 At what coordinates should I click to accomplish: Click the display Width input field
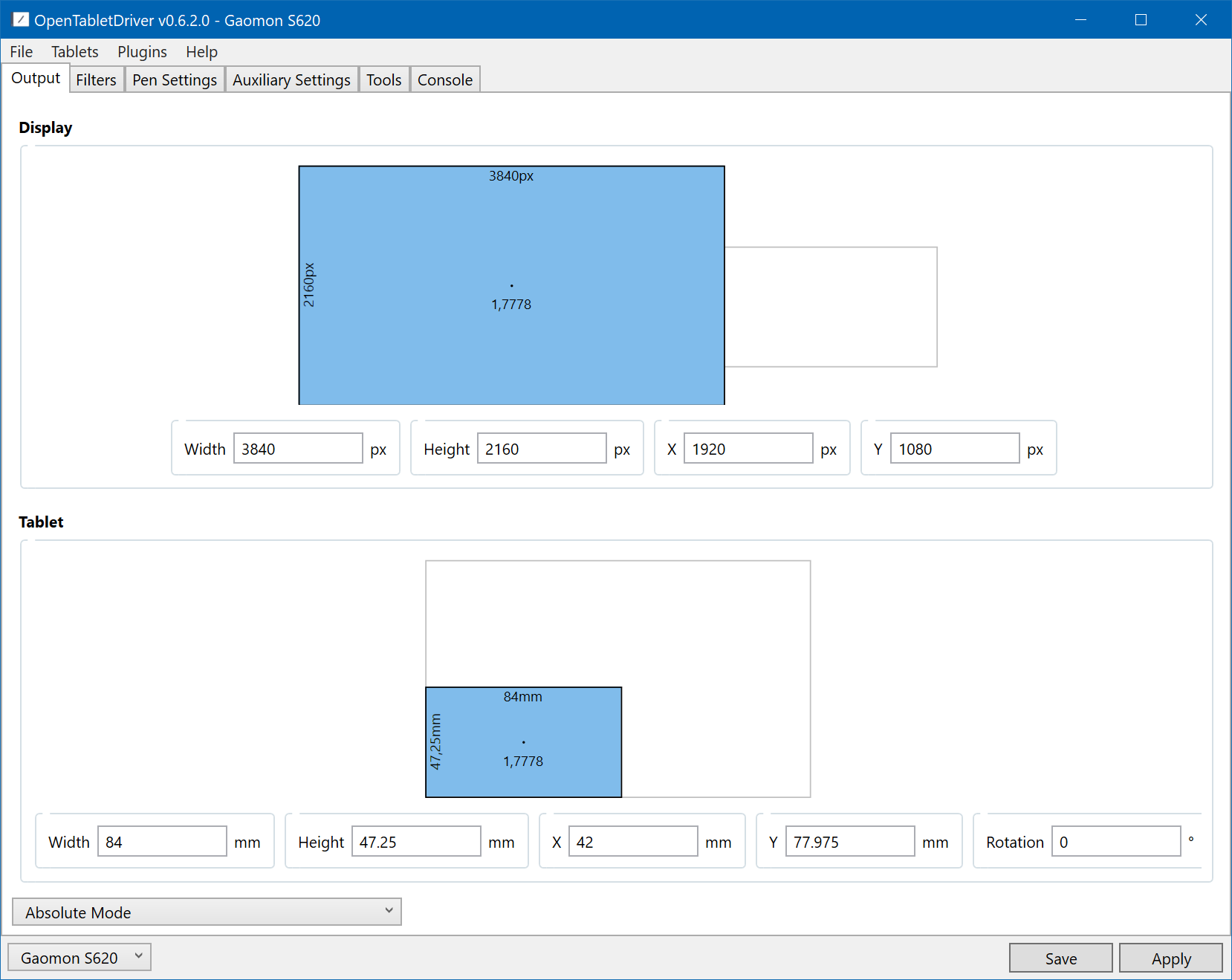click(298, 449)
